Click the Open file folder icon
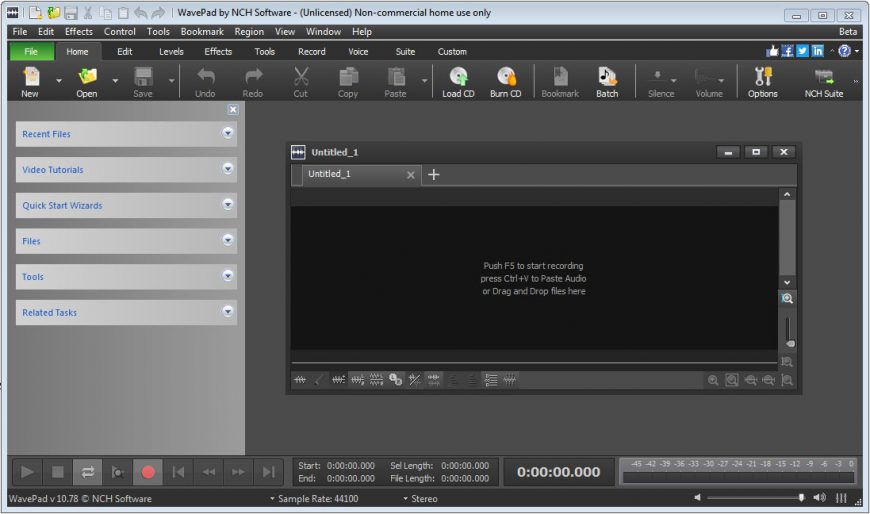The image size is (870, 514). (x=87, y=81)
